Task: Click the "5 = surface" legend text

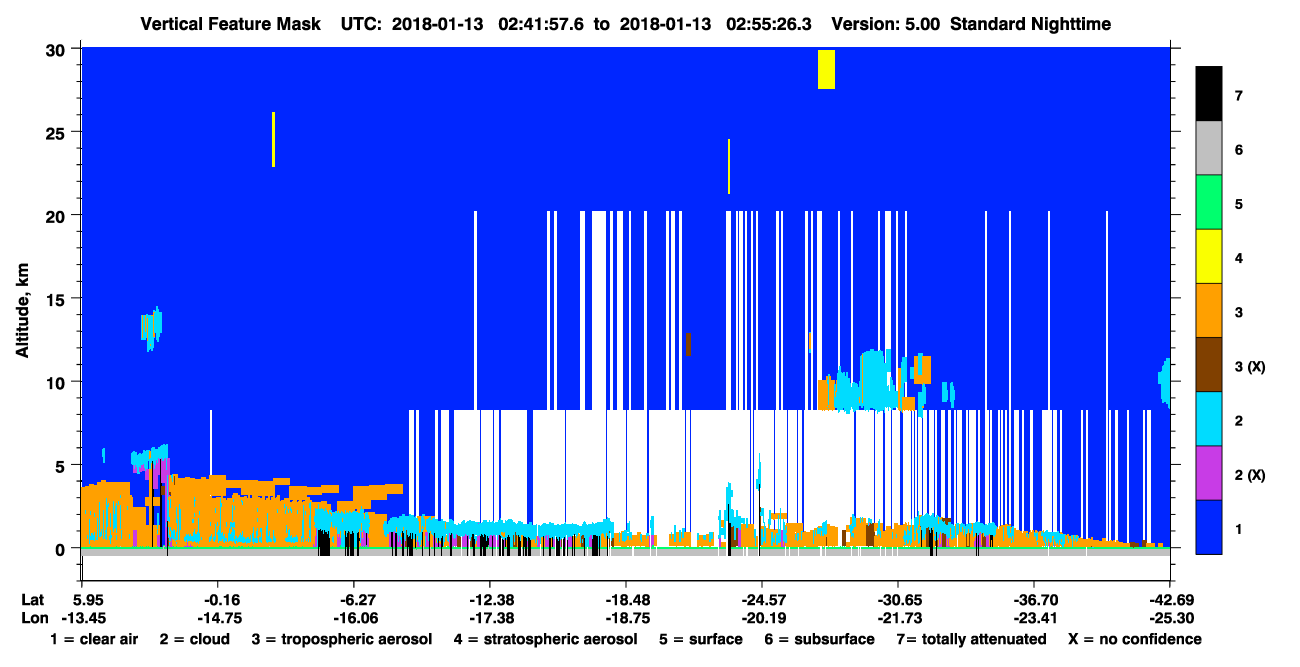Action: point(700,639)
